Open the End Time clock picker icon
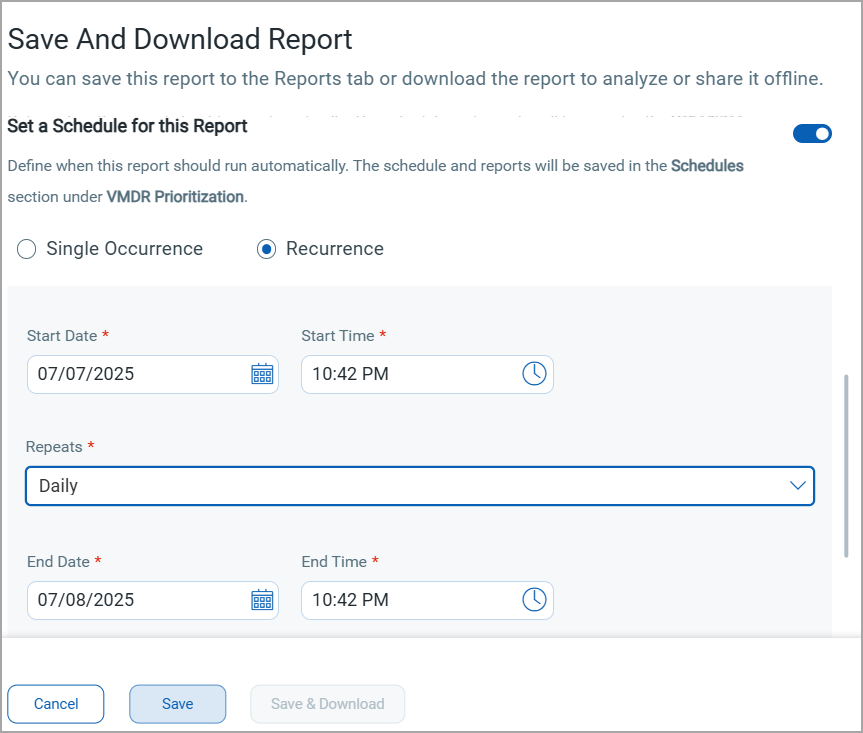863x733 pixels. click(x=534, y=600)
